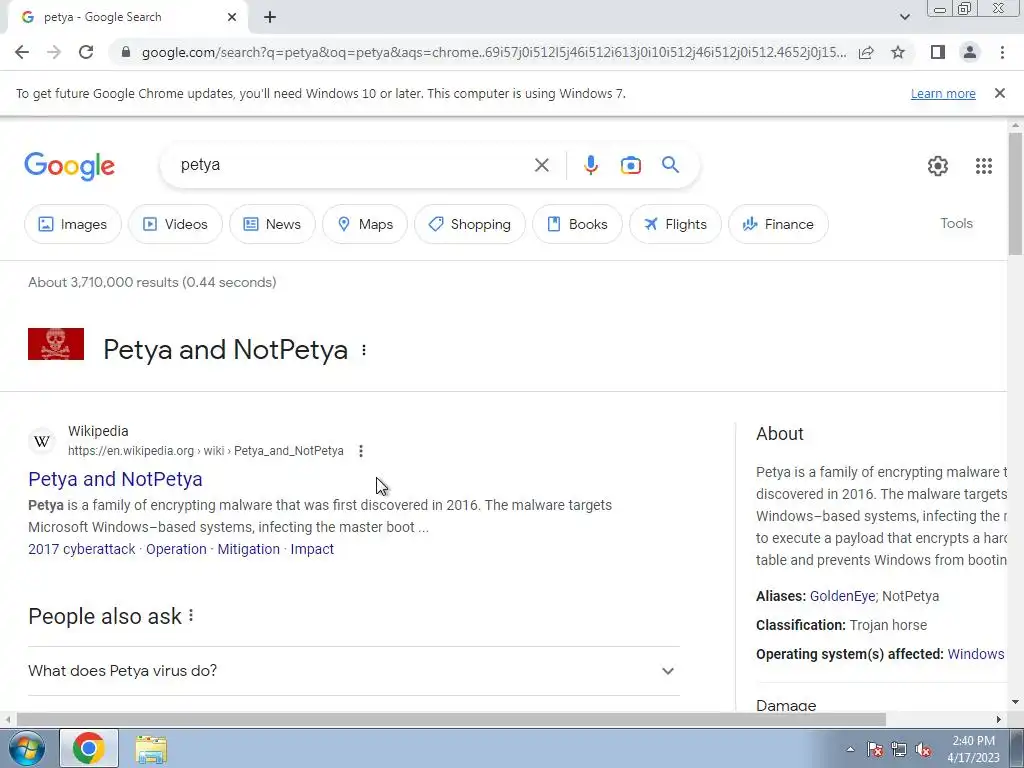Image resolution: width=1024 pixels, height=768 pixels.
Task: Expand What does Petya virus do question
Action: pyautogui.click(x=354, y=671)
